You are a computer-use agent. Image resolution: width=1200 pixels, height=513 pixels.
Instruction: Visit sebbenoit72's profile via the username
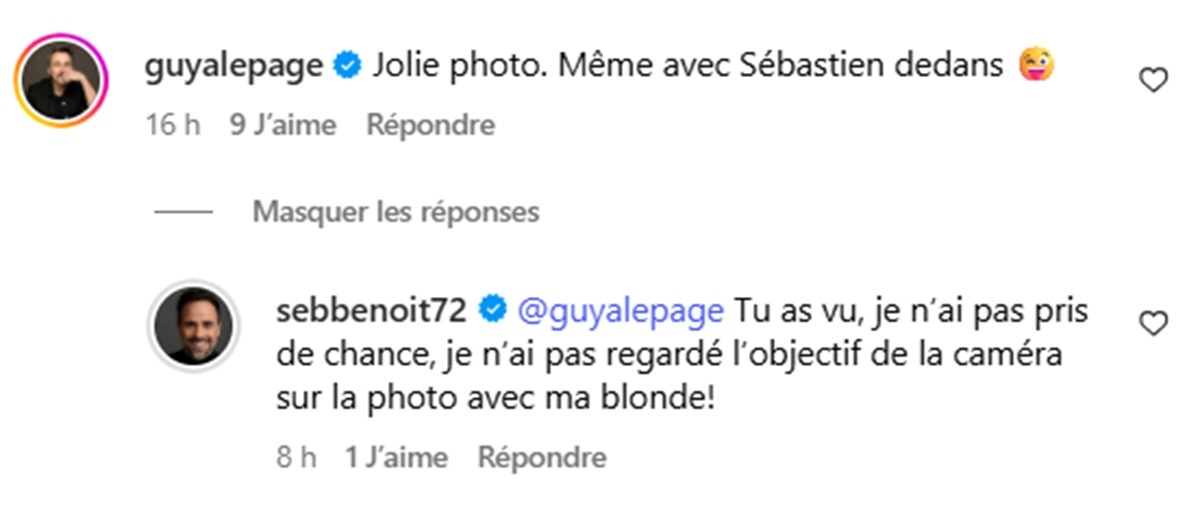coord(370,311)
